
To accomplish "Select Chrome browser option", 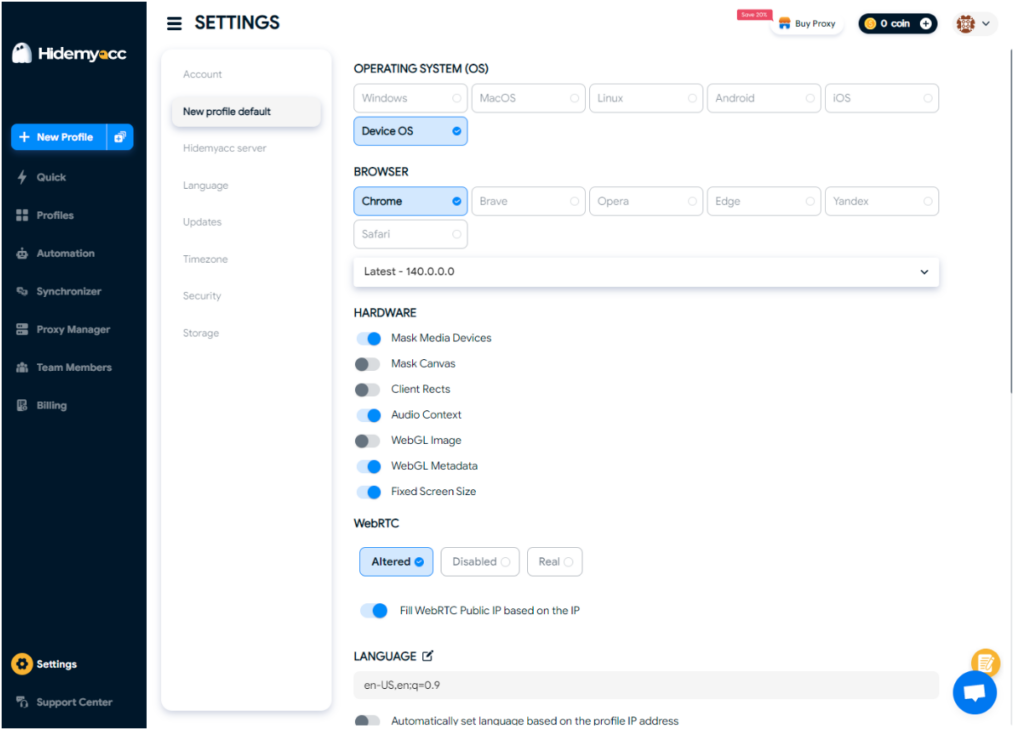I will 410,201.
